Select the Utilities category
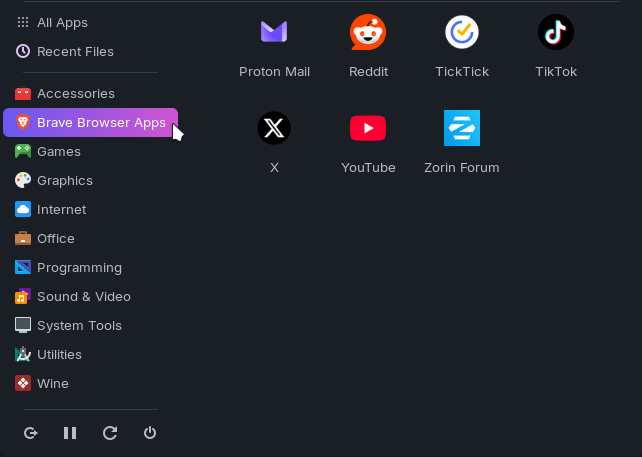The image size is (642, 457). [90, 355]
